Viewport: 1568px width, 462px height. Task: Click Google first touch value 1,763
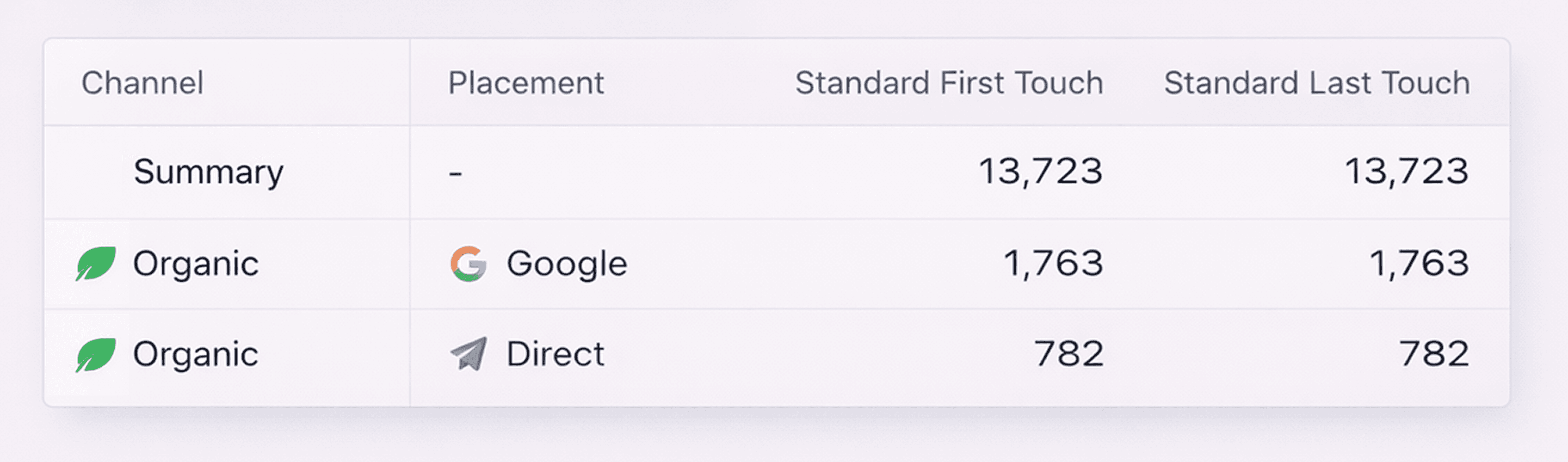[x=1052, y=264]
